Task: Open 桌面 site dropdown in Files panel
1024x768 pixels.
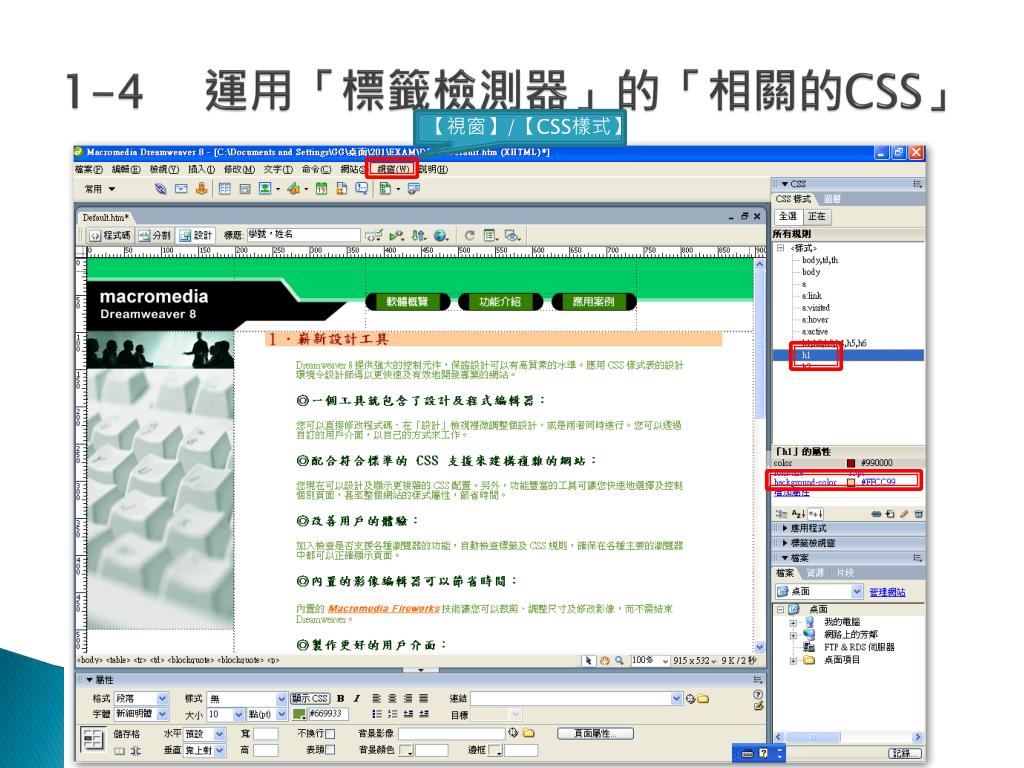Action: coord(857,592)
